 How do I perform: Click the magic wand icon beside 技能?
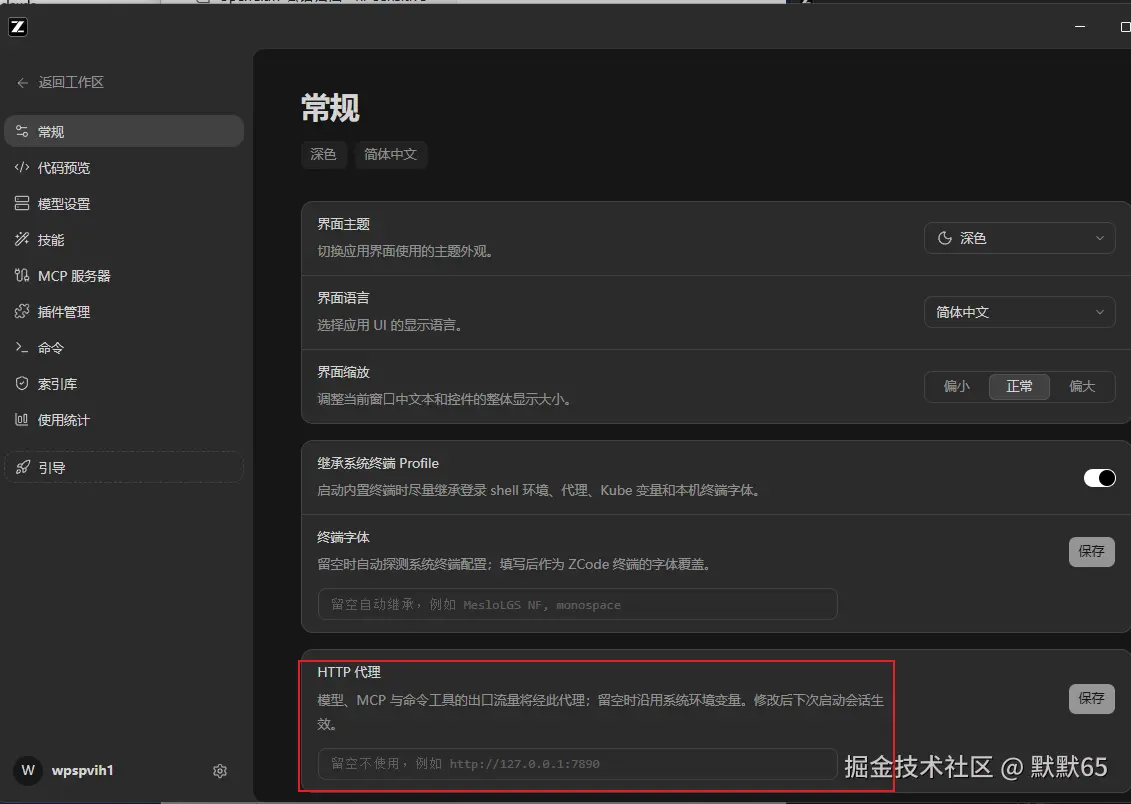pos(22,239)
